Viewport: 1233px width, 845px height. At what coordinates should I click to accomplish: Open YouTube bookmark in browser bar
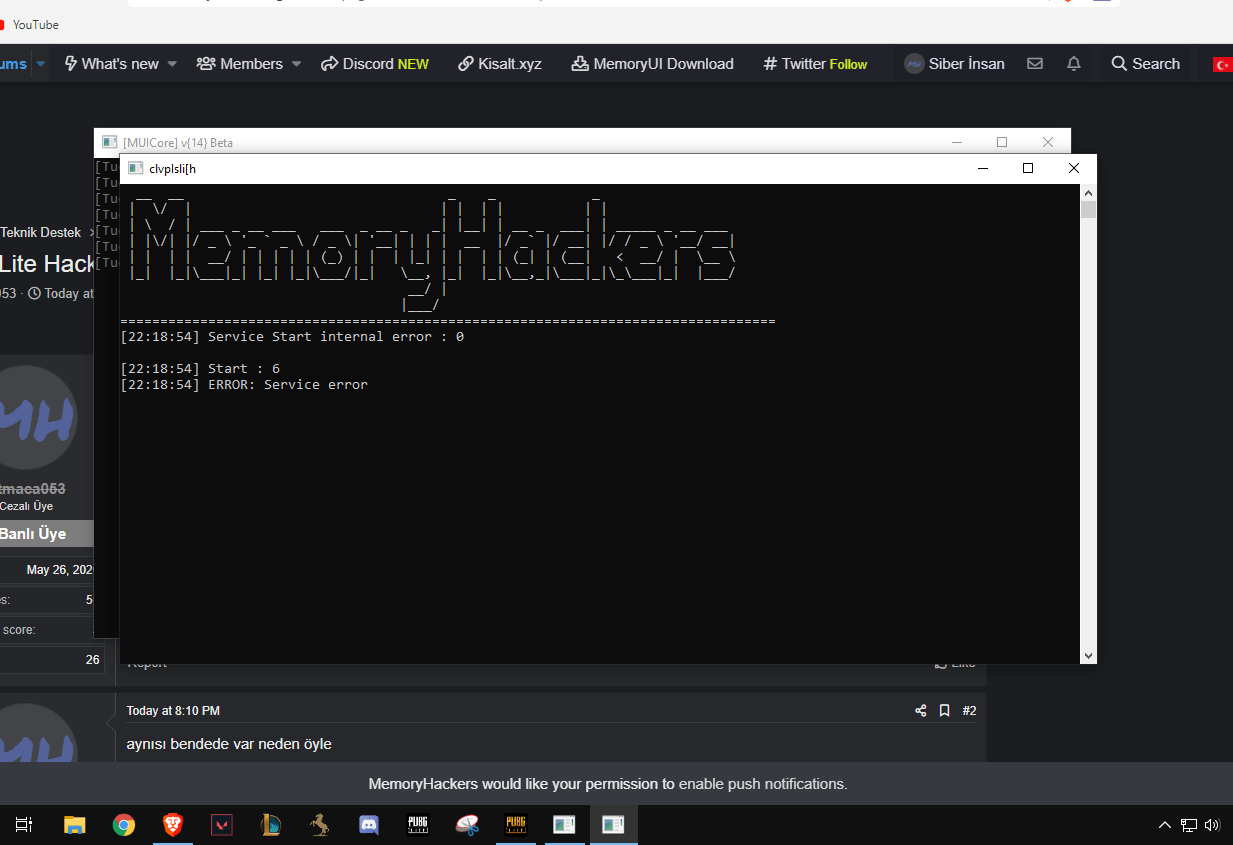28,24
